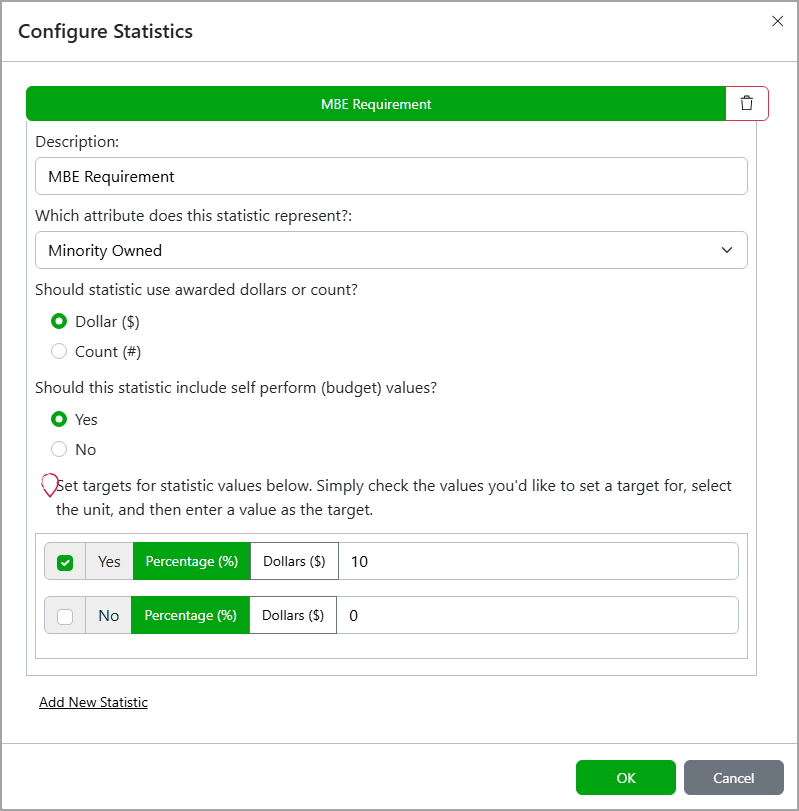Click the Description text field

click(x=391, y=176)
